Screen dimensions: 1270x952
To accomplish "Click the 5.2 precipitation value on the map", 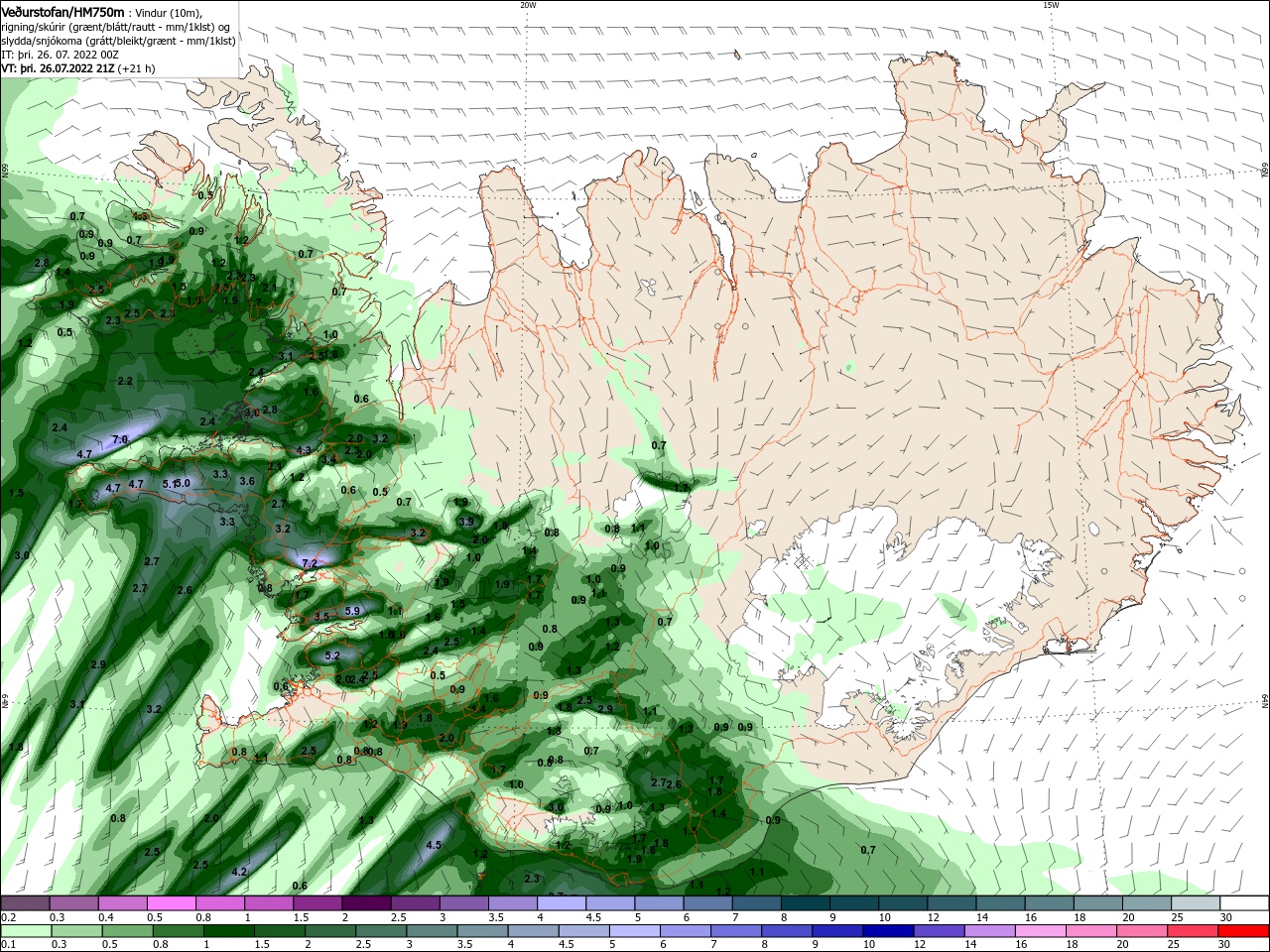I will coord(332,655).
